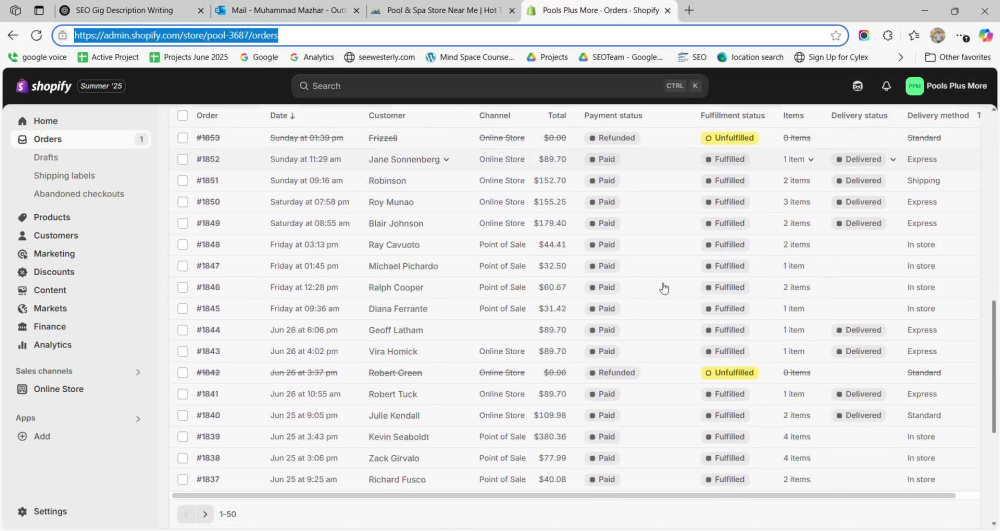This screenshot has height=531, width=1000.
Task: Sort by Date column header
Action: coord(282,115)
